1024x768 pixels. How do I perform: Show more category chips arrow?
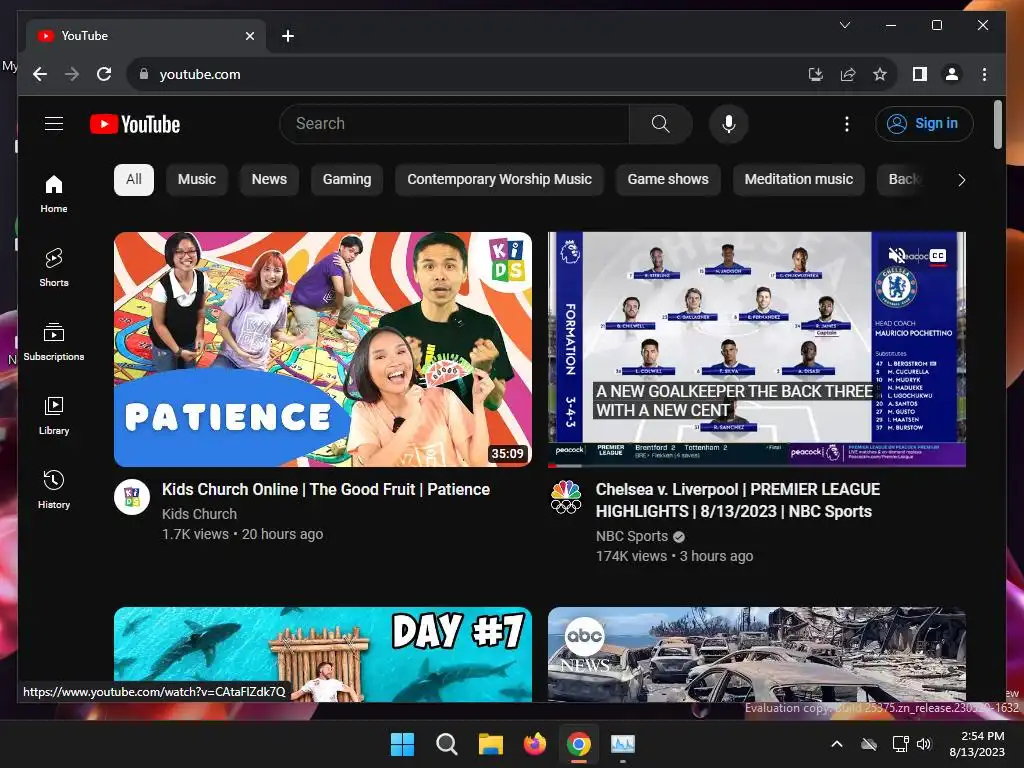coord(961,180)
